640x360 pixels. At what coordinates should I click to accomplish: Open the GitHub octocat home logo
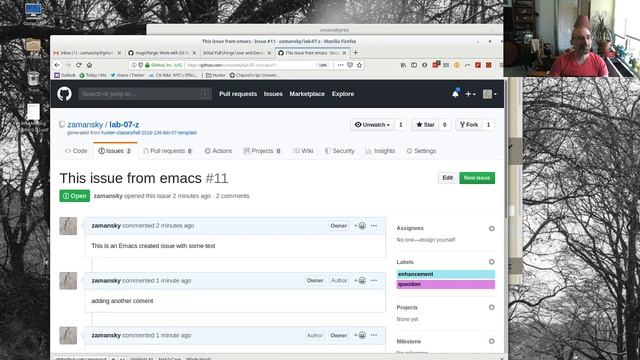point(64,94)
